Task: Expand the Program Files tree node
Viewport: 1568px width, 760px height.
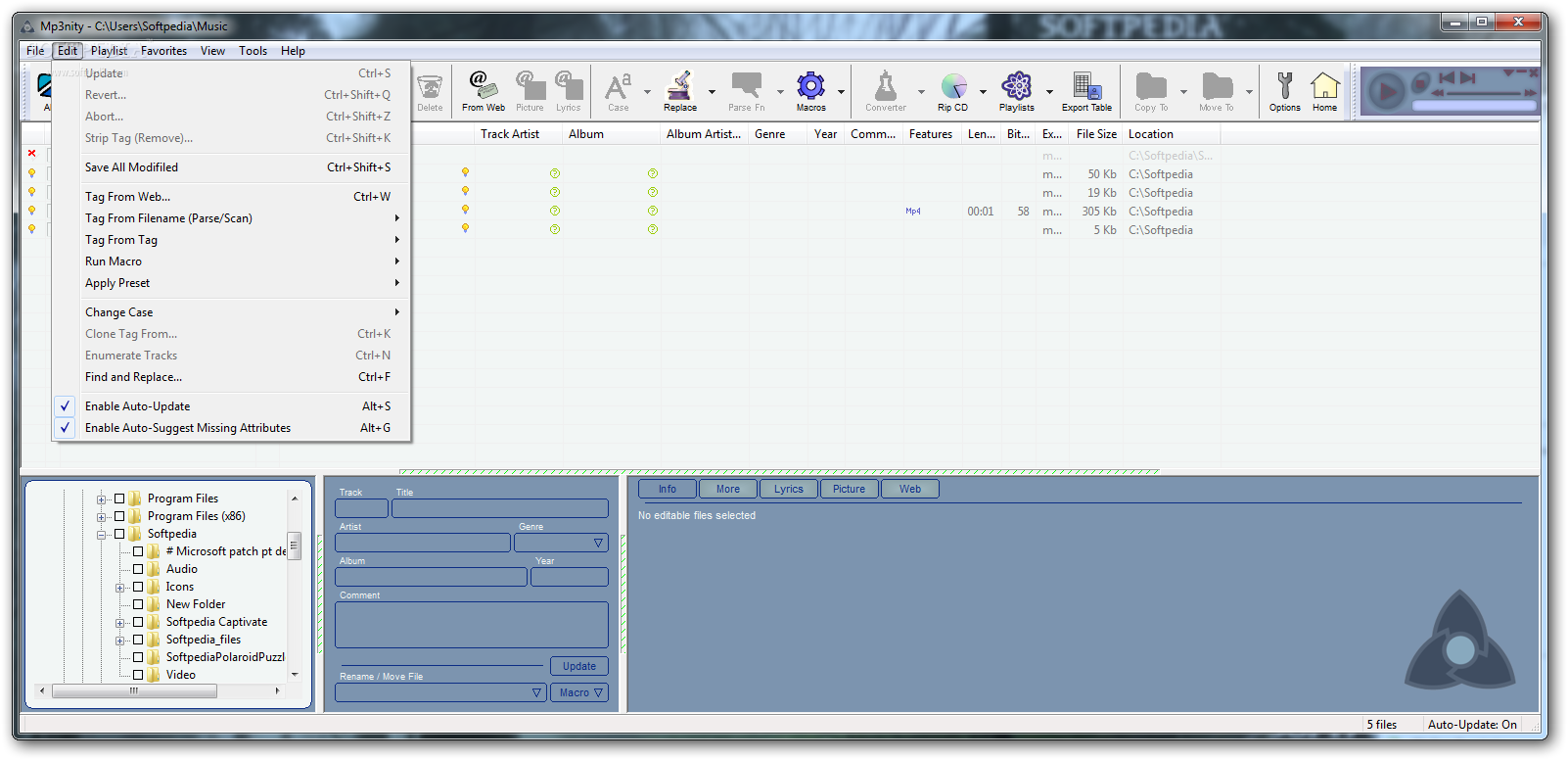Action: [101, 499]
